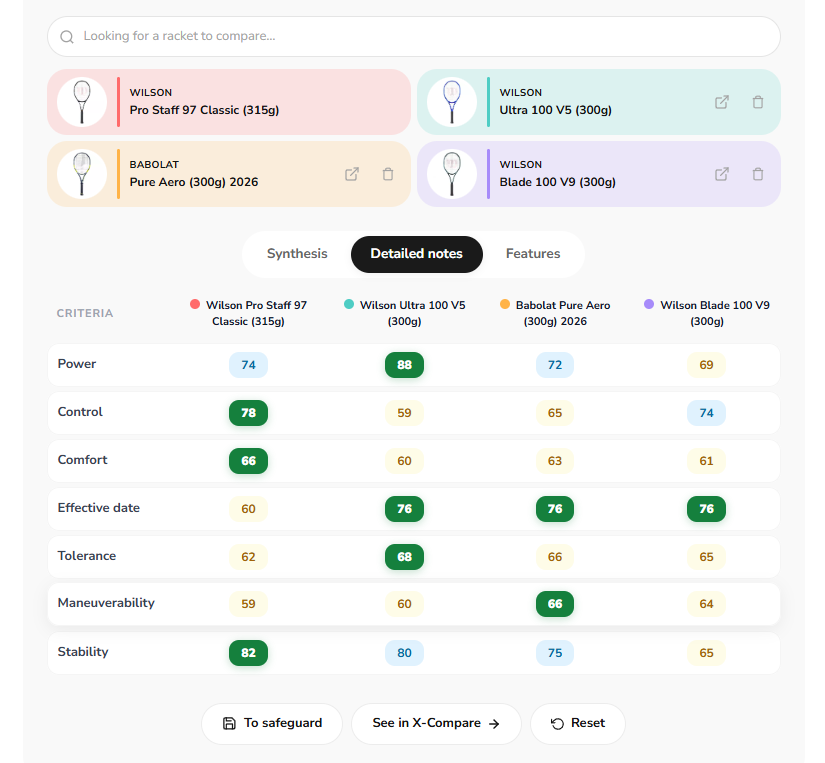Click See in X-Compare button
Viewport: 825px width, 763px height.
tap(436, 724)
